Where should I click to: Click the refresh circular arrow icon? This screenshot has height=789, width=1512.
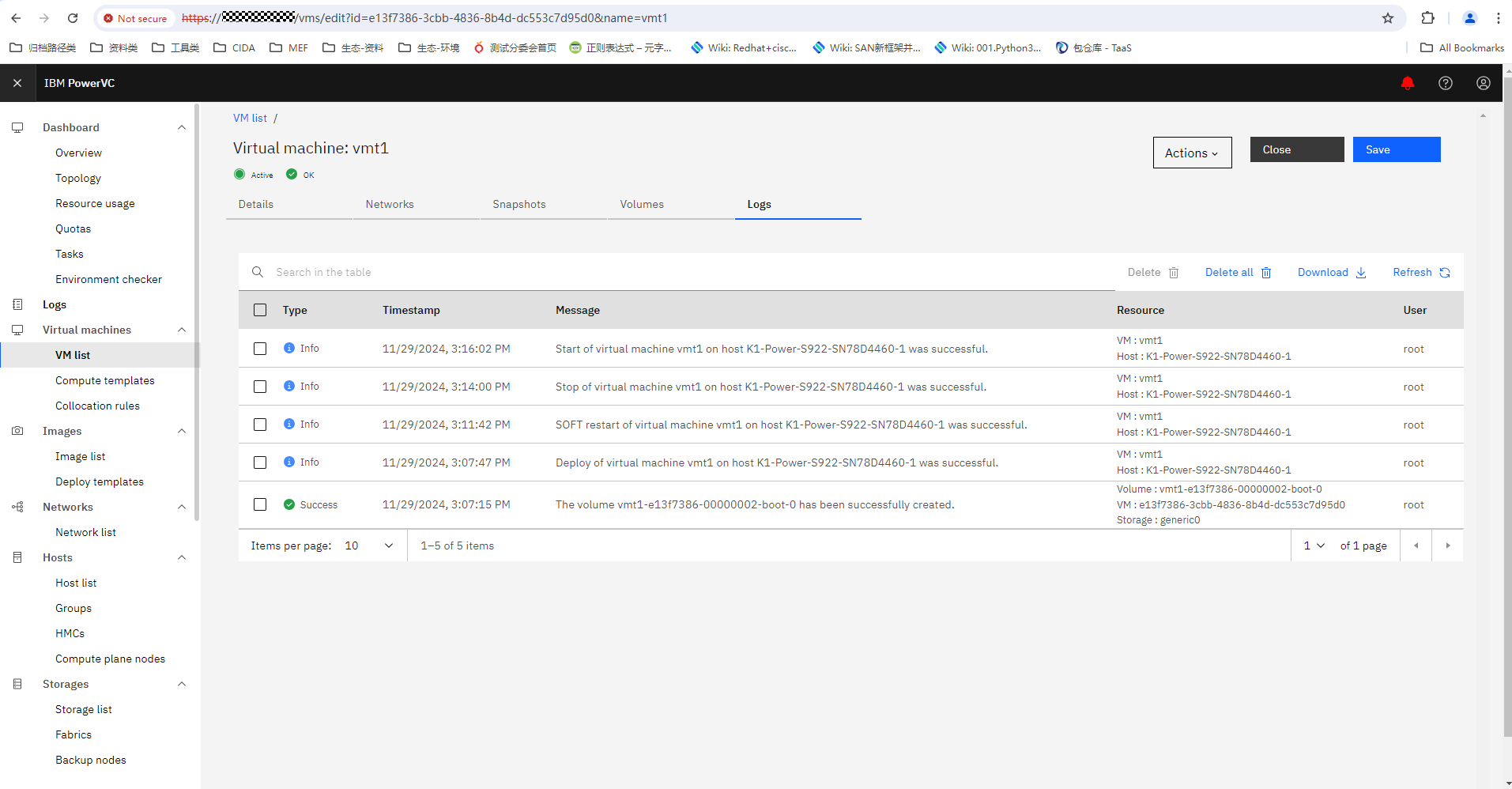(1445, 273)
